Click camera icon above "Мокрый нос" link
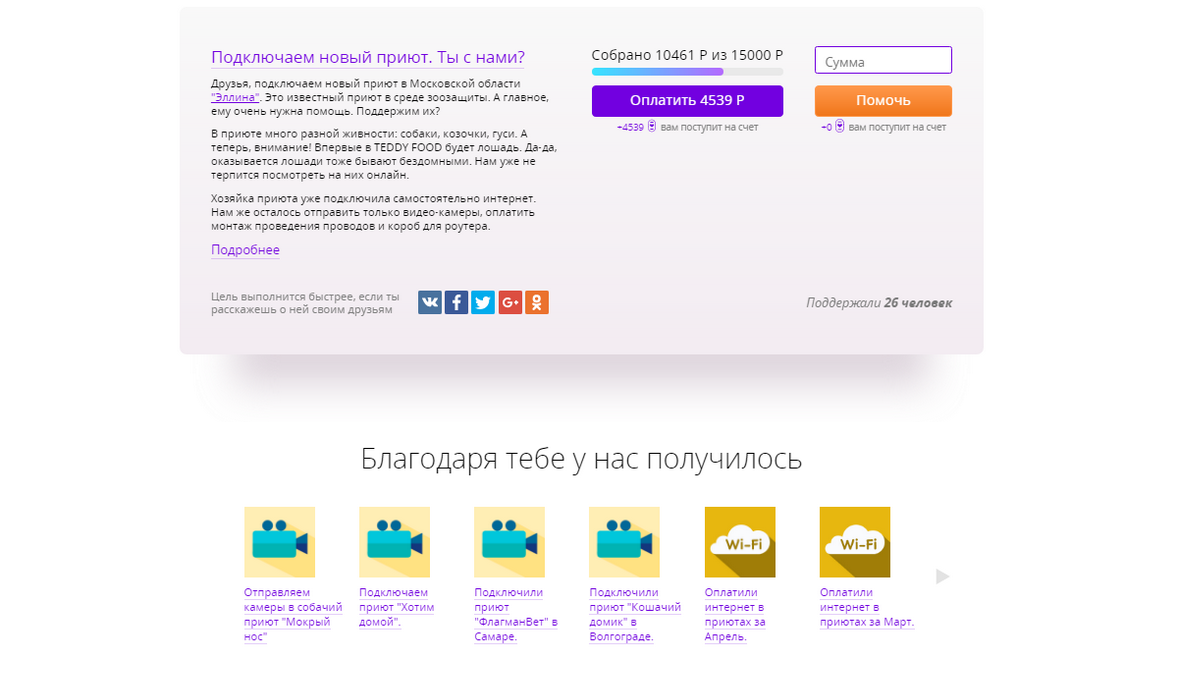 pos(279,542)
